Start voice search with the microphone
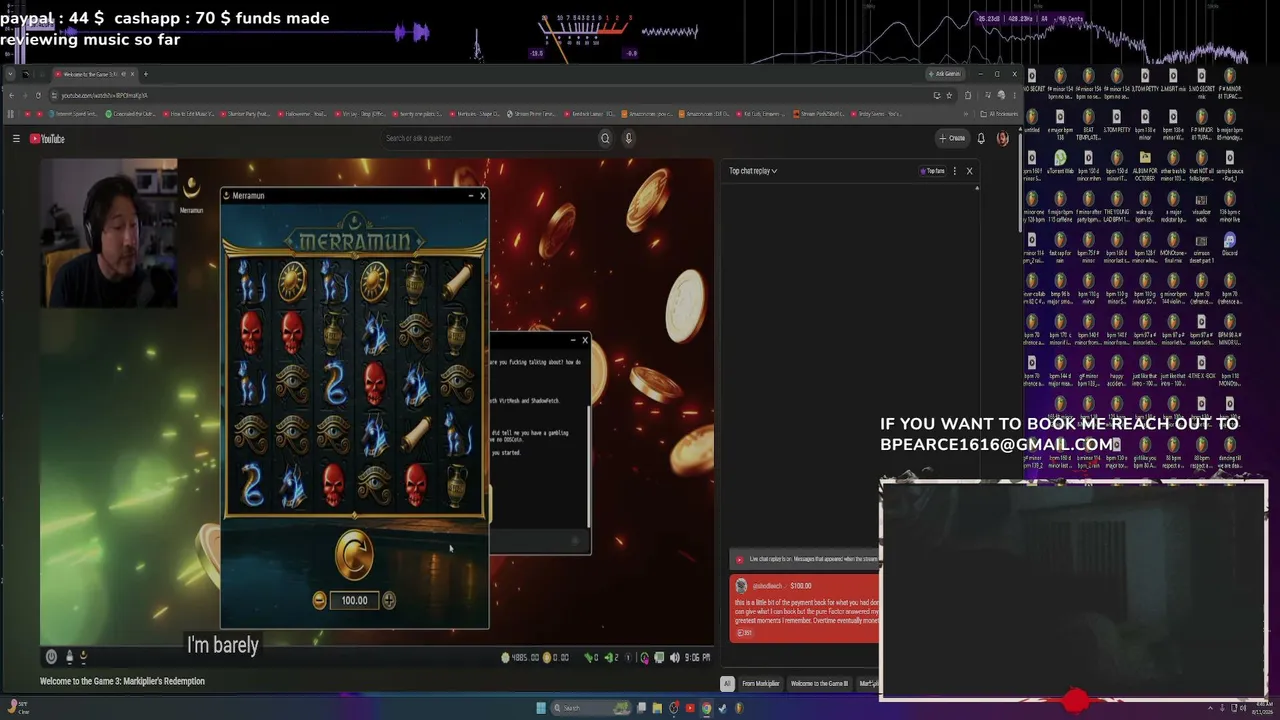Viewport: 1280px width, 720px height. pyautogui.click(x=628, y=138)
